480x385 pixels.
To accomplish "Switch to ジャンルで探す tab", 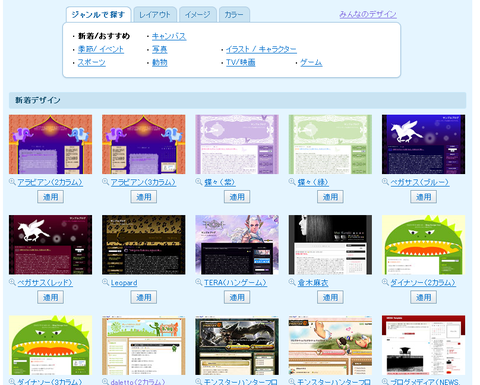I will coord(98,15).
